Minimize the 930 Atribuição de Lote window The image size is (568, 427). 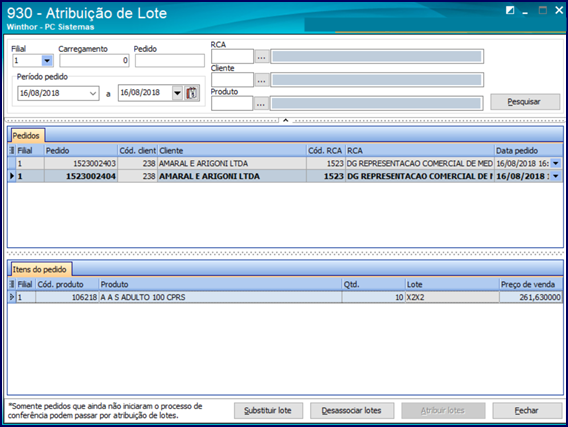[x=525, y=12]
